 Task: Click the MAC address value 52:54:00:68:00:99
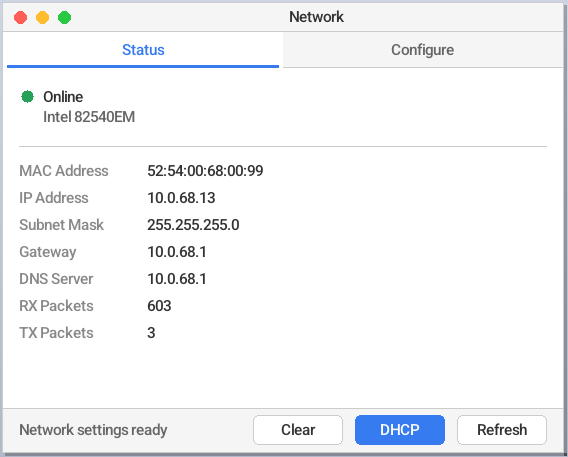tap(205, 171)
